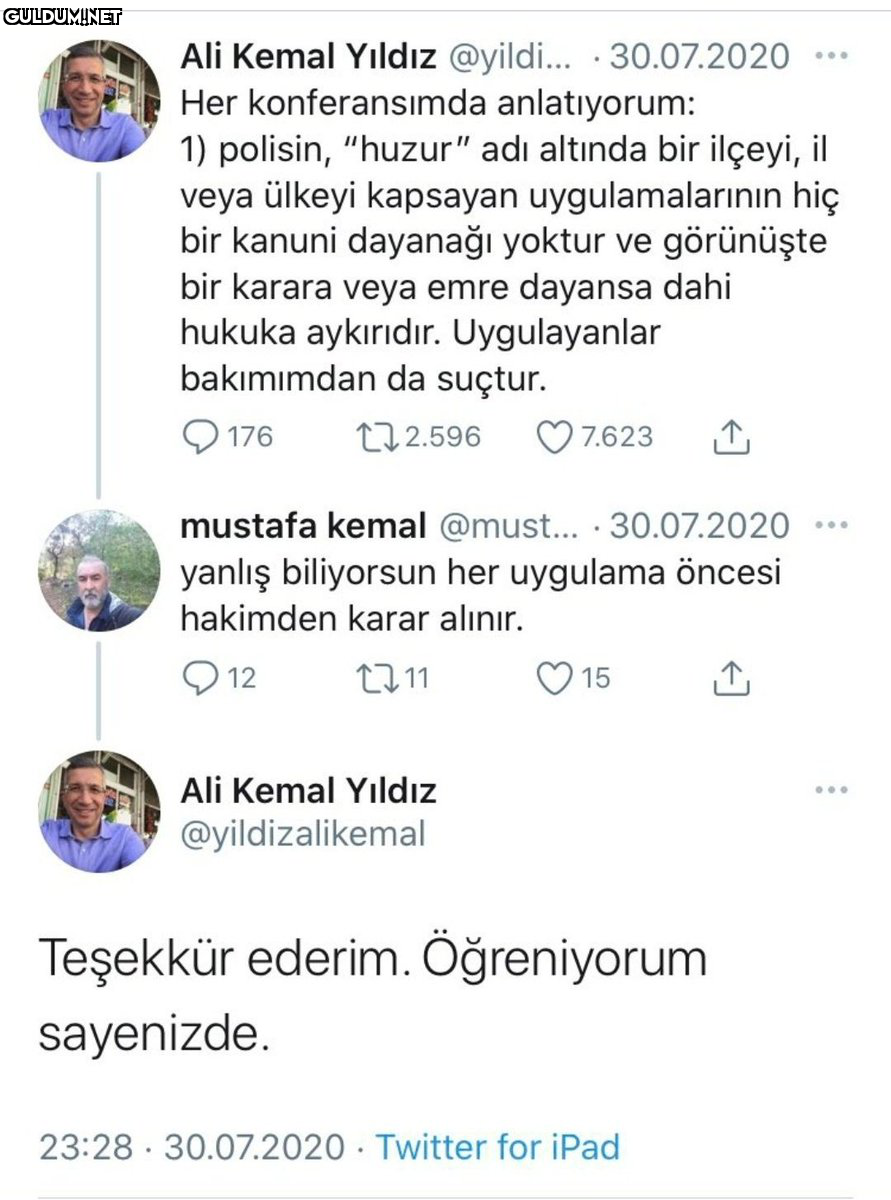Screen dimensions: 891x1200
Task: Open avatar beside the main tweet
Action: 98,811
